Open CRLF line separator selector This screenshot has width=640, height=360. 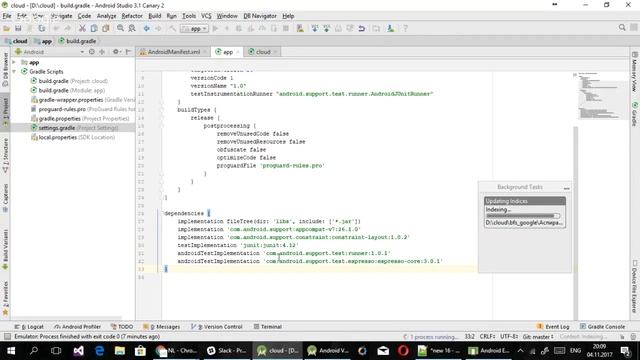click(x=488, y=337)
